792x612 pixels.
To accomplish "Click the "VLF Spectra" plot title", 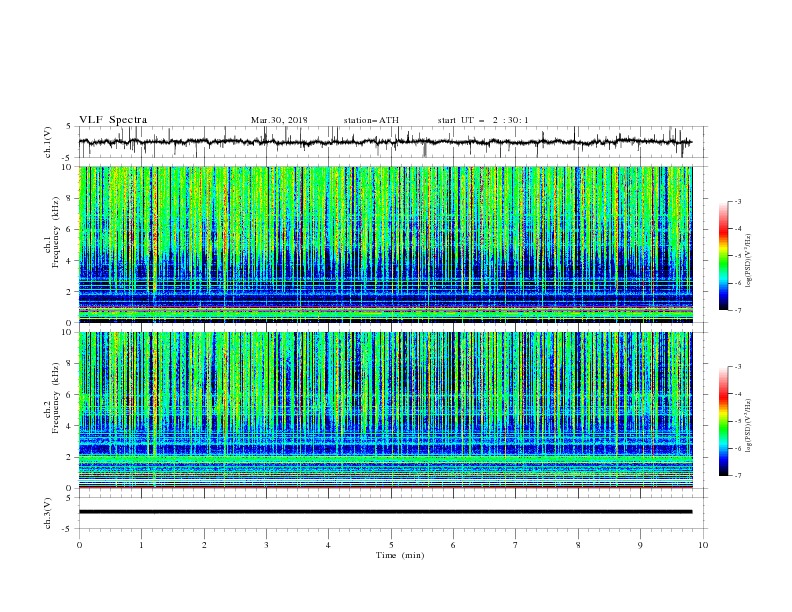I will click(113, 120).
